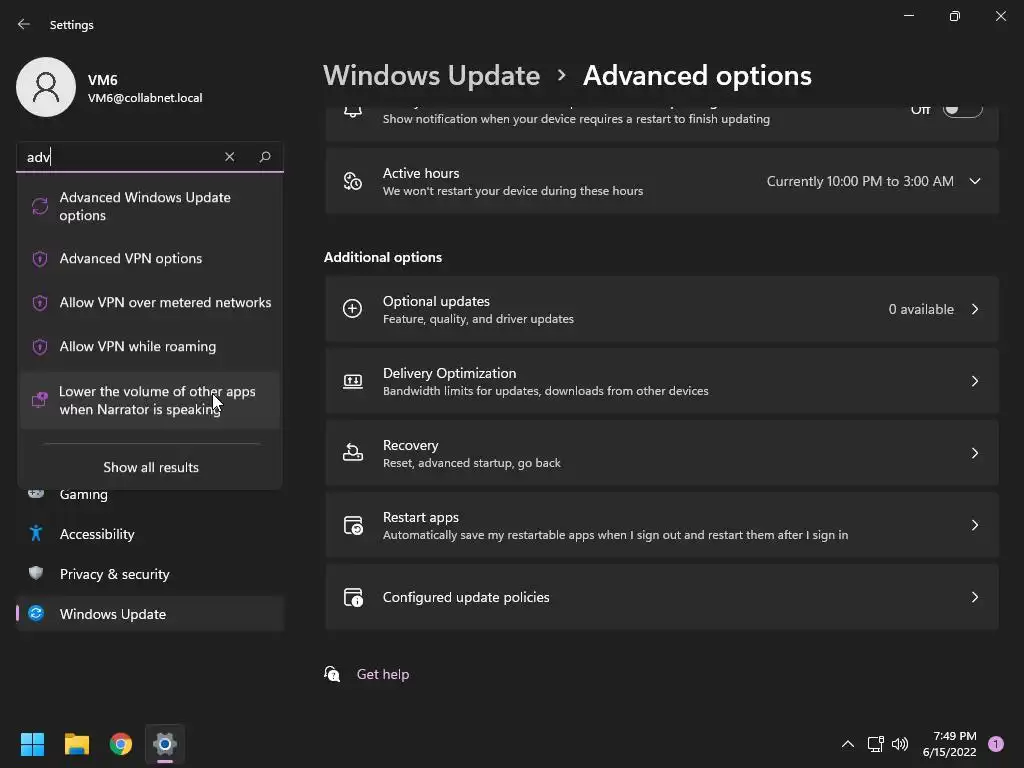Click the VPN while roaming shield icon
Viewport: 1024px width, 768px height.
pyautogui.click(x=40, y=347)
